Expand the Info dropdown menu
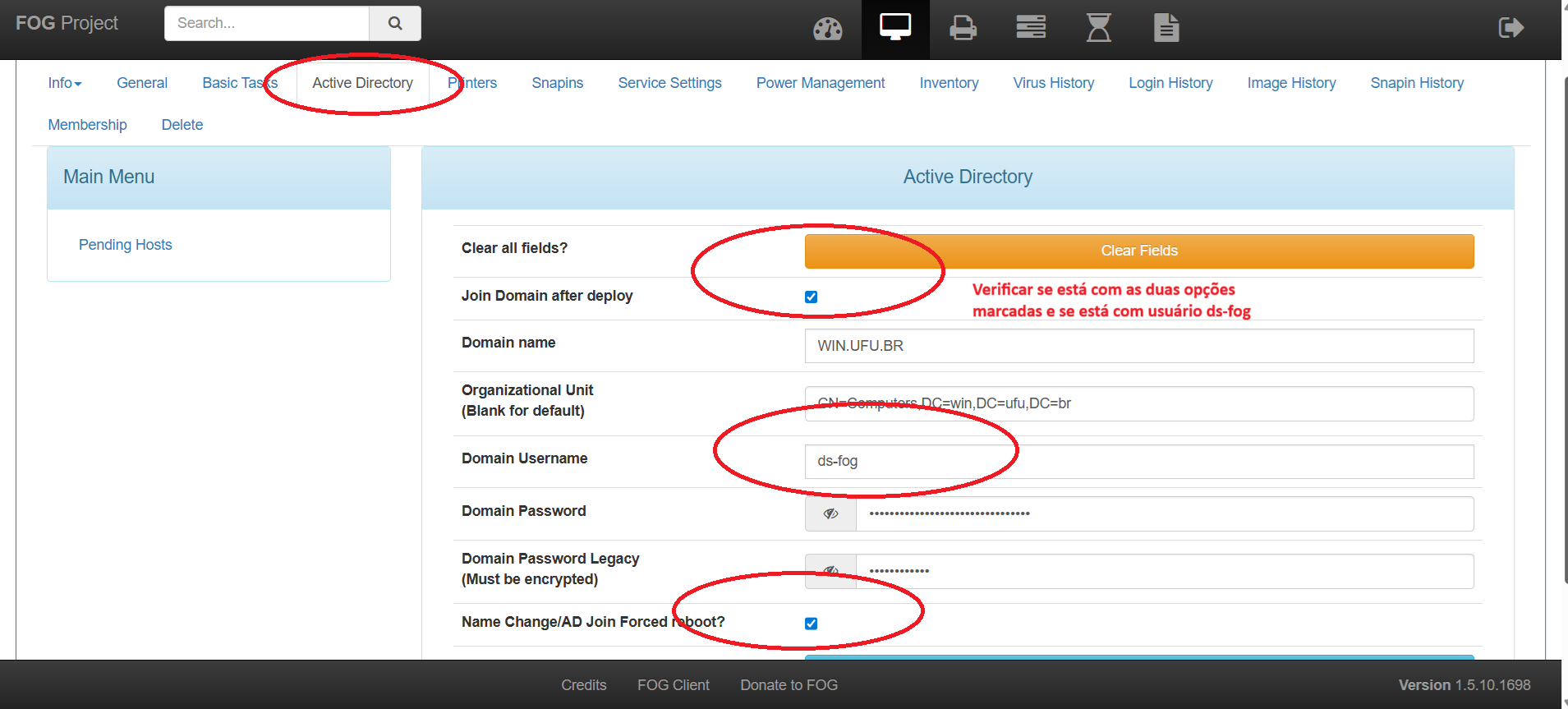1568x709 pixels. point(65,83)
